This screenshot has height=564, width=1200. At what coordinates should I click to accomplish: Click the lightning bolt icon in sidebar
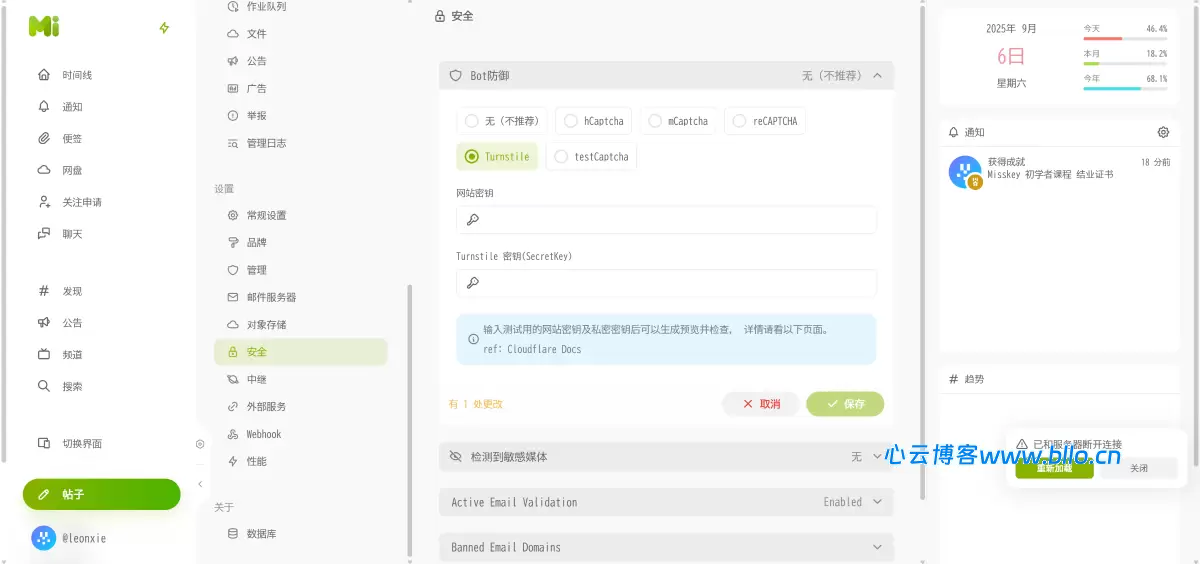tap(165, 28)
